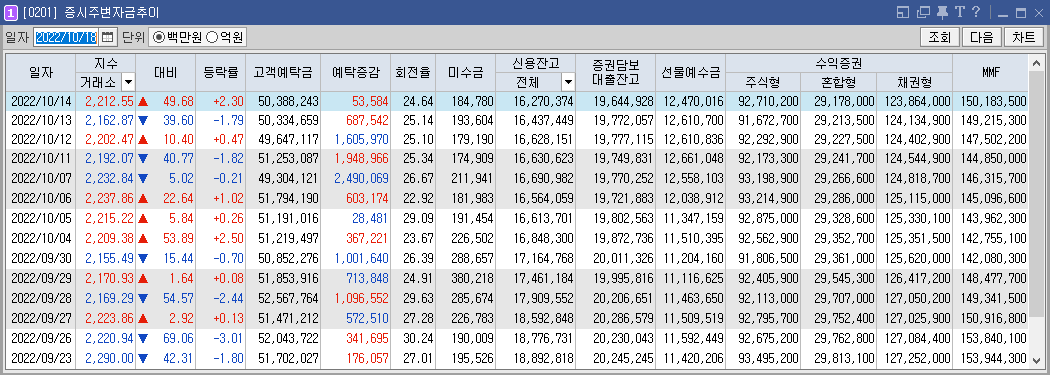Click the 등락률 column header
This screenshot has height=375, width=1050.
click(220, 73)
